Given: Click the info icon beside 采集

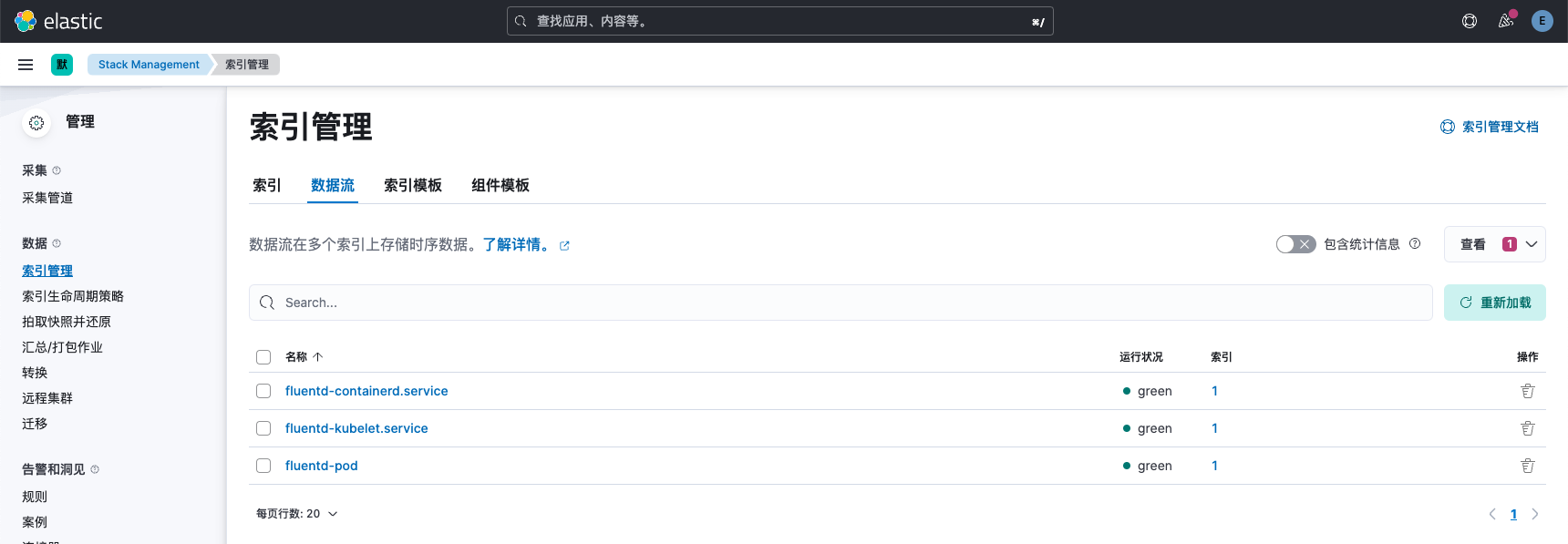Looking at the screenshot, I should pyautogui.click(x=57, y=170).
